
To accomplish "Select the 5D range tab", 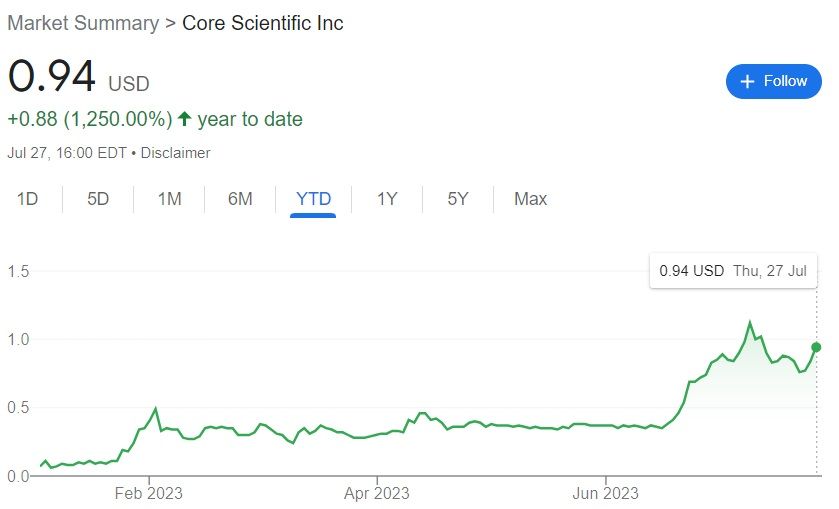I will (98, 199).
